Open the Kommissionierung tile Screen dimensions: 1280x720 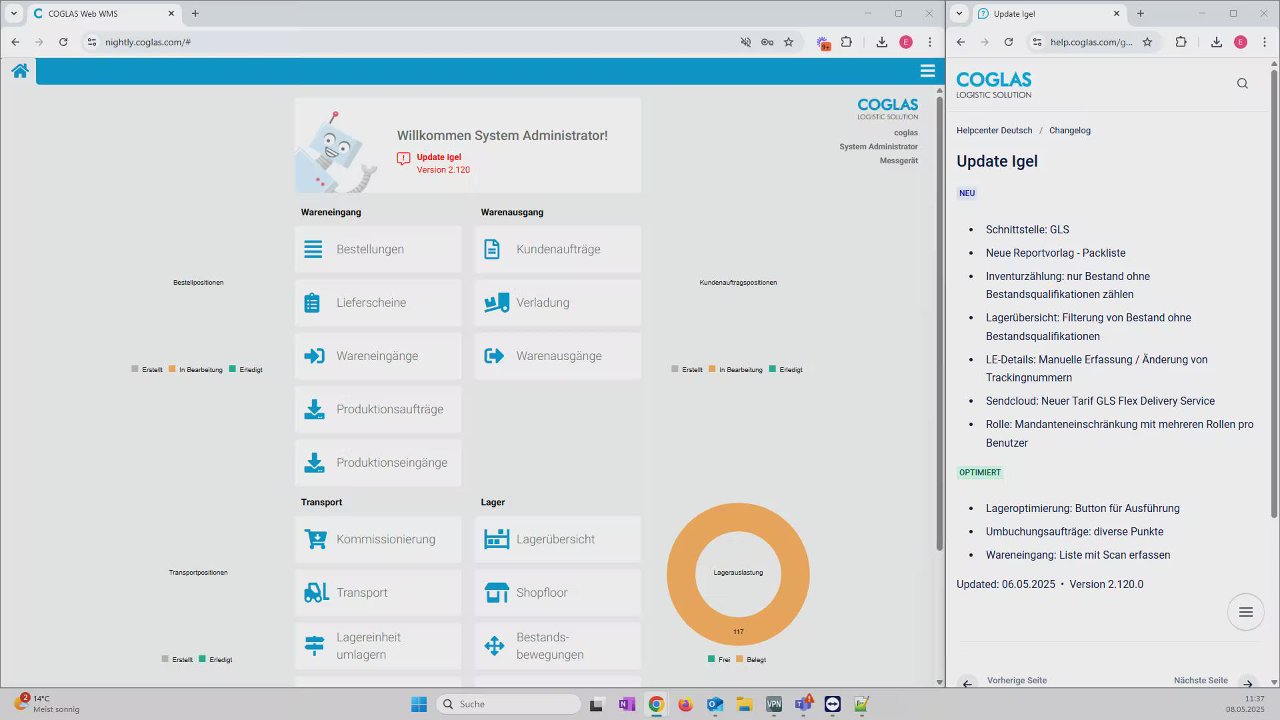point(378,539)
